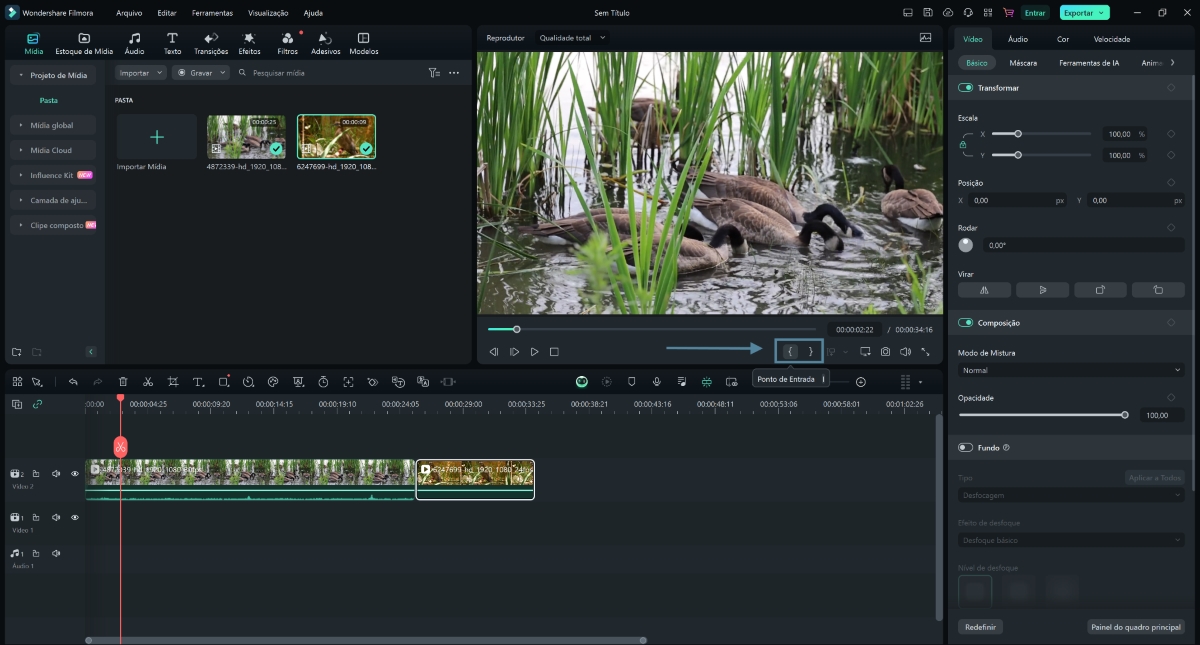Viewport: 1200px width, 645px height.
Task: Open the Qualidade total dropdown
Action: pos(573,38)
